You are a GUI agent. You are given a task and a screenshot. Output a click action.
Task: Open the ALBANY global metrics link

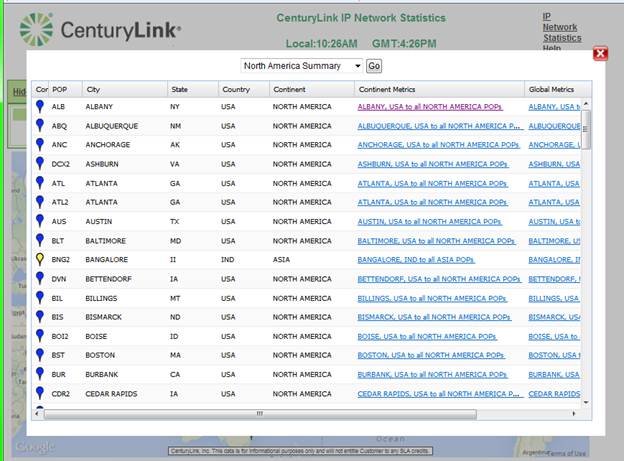(554, 107)
